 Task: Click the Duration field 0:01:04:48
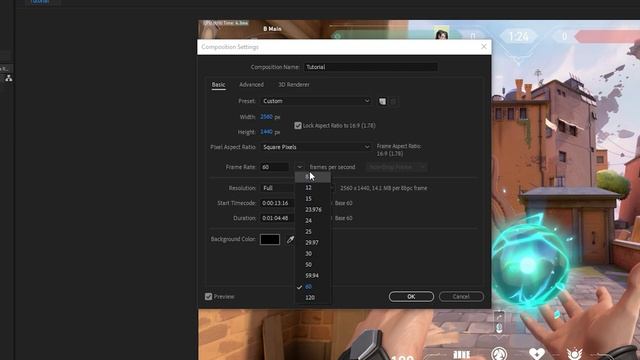278,218
